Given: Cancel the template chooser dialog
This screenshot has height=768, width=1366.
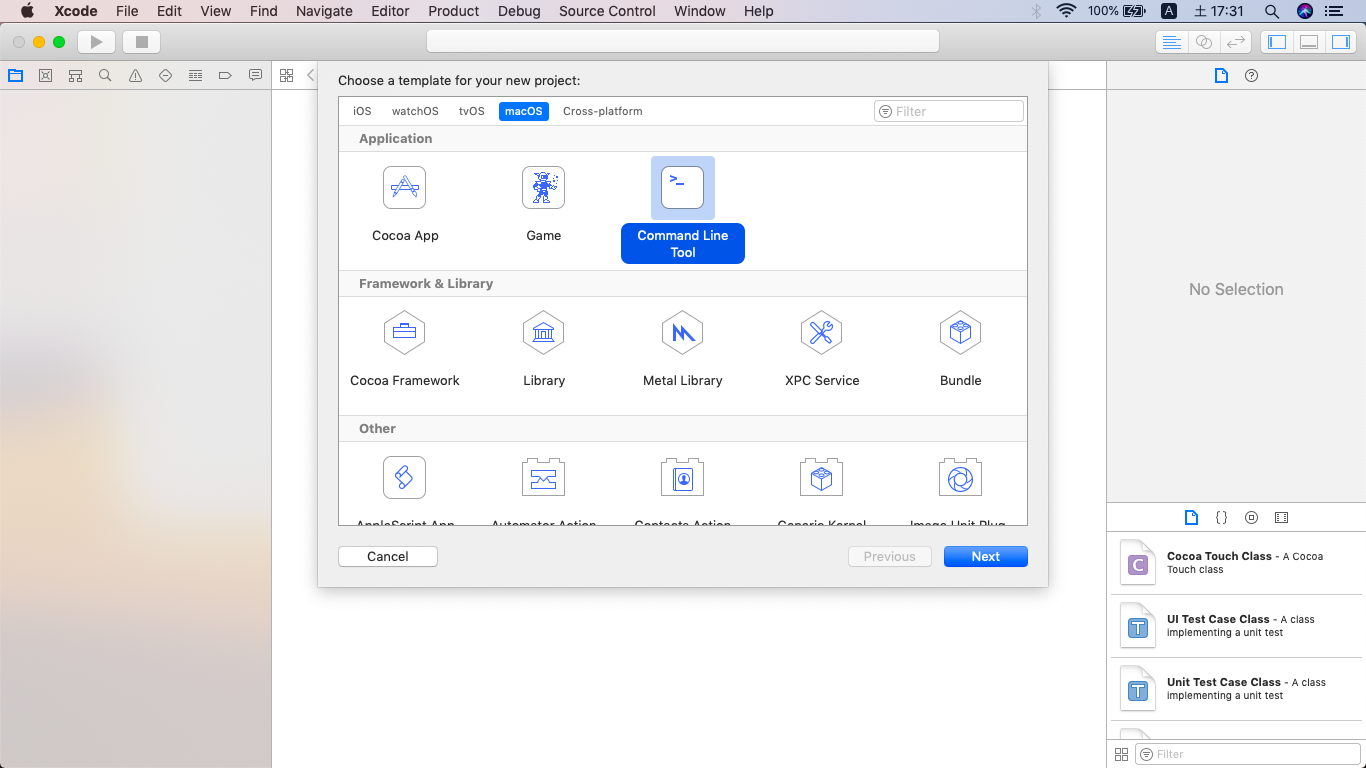Looking at the screenshot, I should pos(387,556).
